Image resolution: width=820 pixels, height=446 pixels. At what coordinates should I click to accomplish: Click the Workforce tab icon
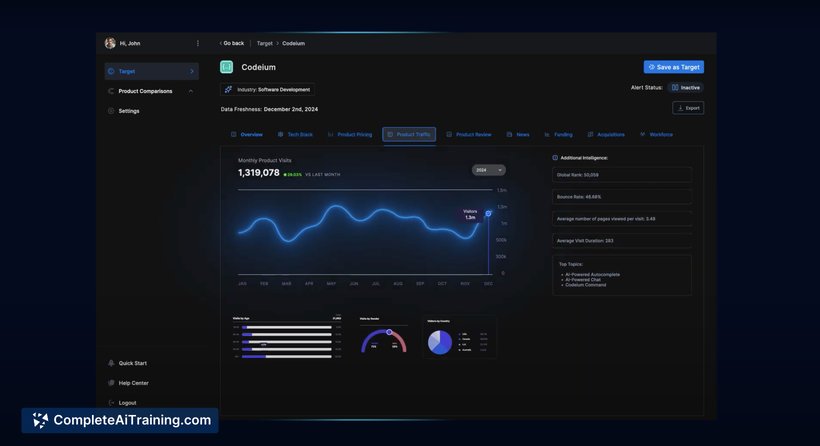tap(643, 134)
